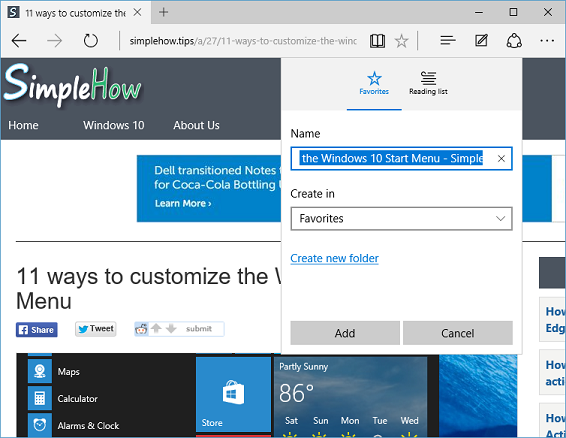Click the 'Create in' label text

pos(312,194)
